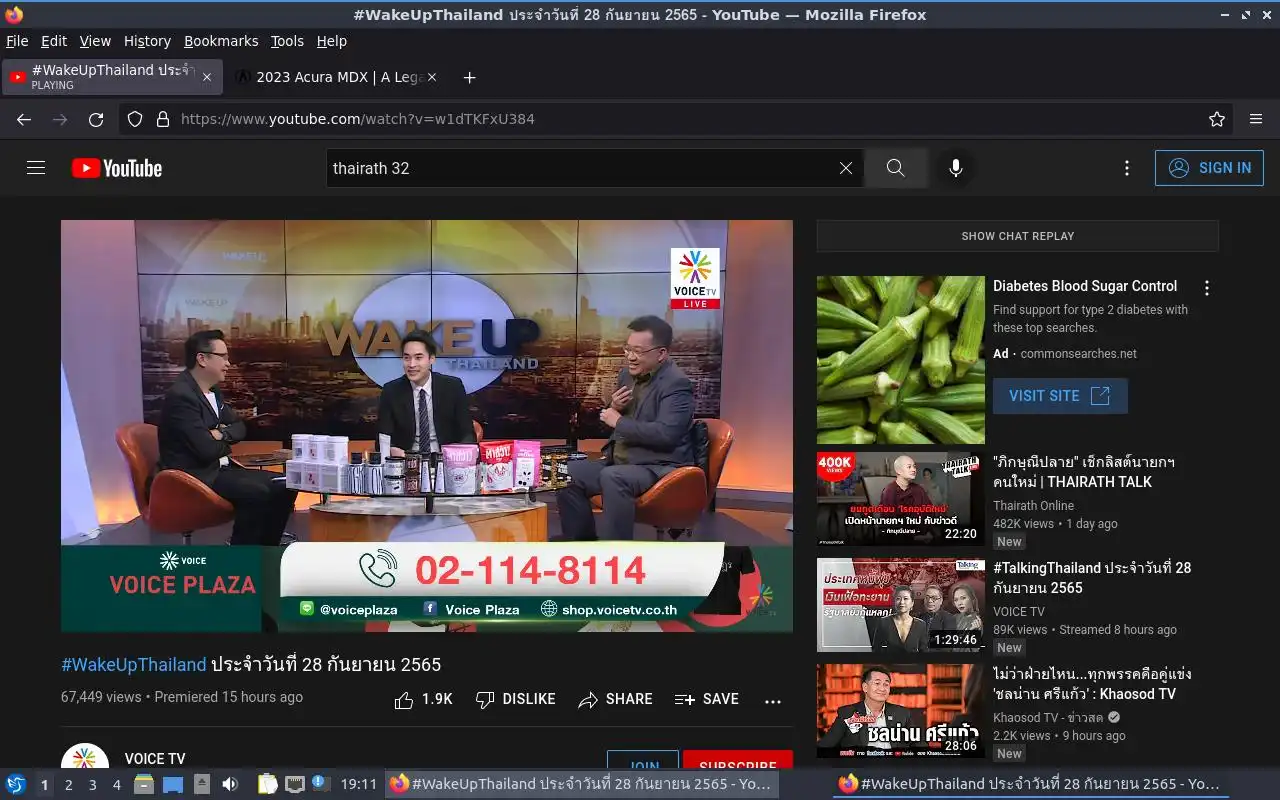Open removable media eject tray icon
This screenshot has height=800, width=1280.
pos(202,784)
